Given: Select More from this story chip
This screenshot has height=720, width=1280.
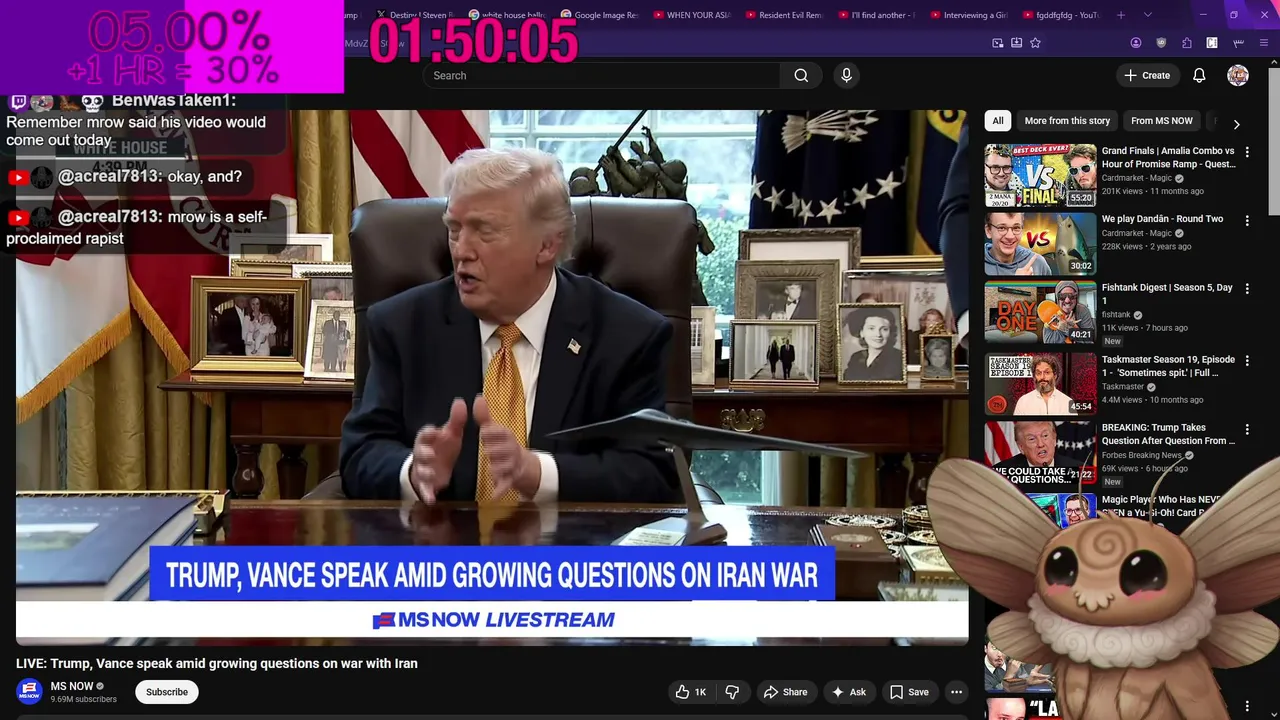Looking at the screenshot, I should coord(1067,121).
